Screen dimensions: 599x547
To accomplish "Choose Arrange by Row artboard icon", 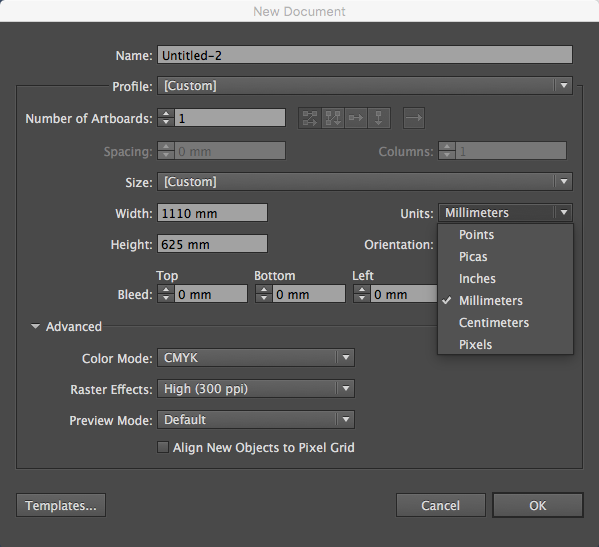I will pyautogui.click(x=356, y=118).
